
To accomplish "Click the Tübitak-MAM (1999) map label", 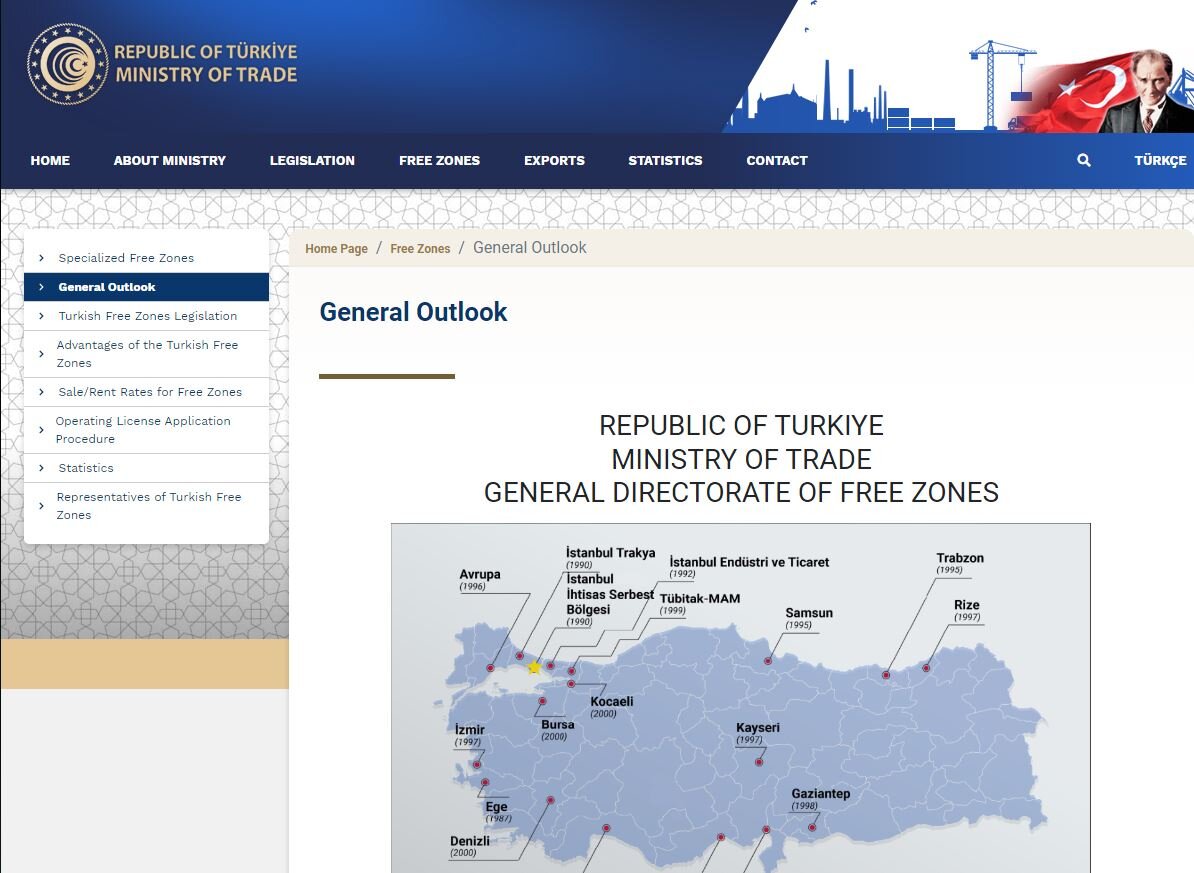I will coord(700,604).
